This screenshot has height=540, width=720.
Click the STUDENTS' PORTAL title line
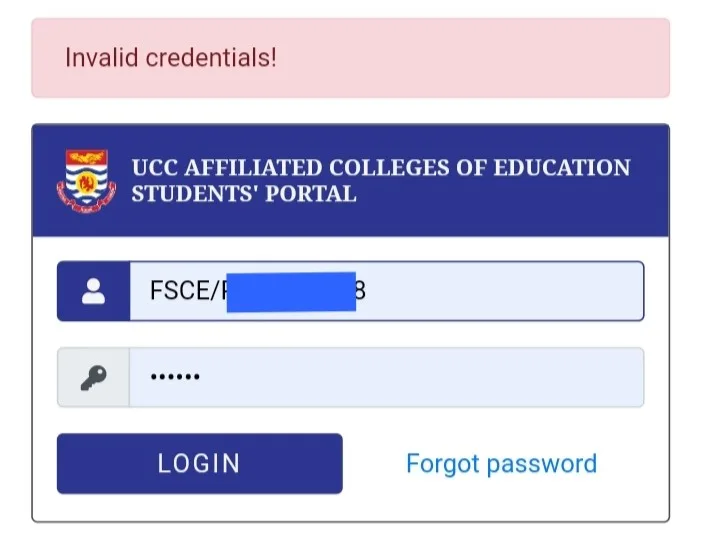tap(244, 194)
